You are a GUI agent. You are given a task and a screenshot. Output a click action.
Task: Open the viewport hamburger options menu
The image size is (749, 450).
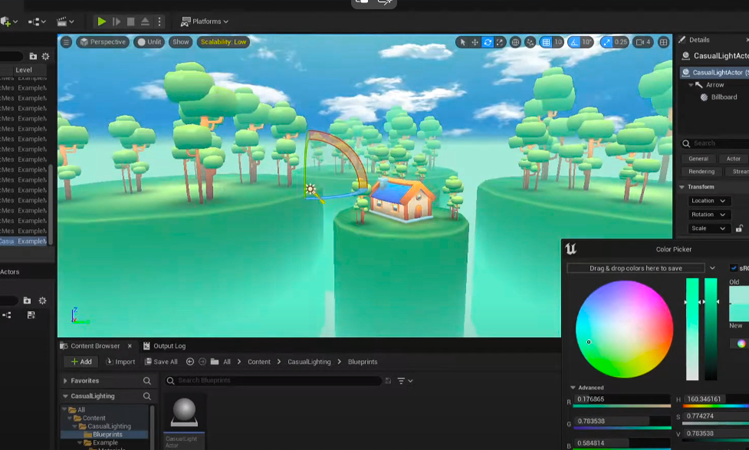tap(66, 42)
